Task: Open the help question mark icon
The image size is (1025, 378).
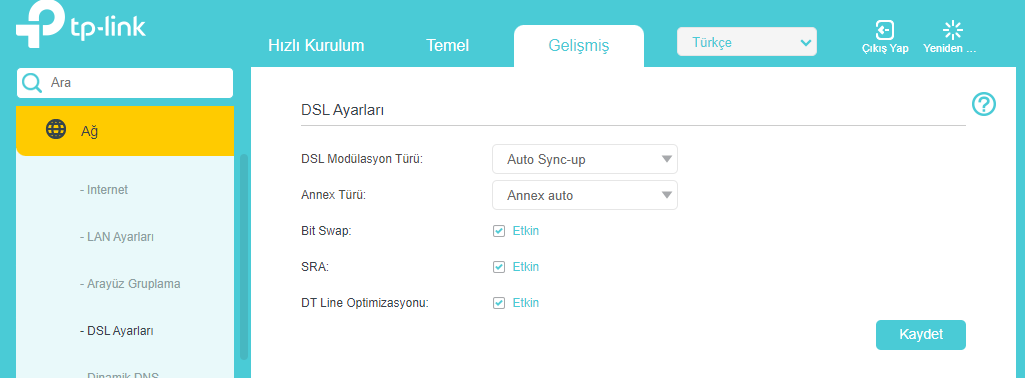Action: point(984,104)
